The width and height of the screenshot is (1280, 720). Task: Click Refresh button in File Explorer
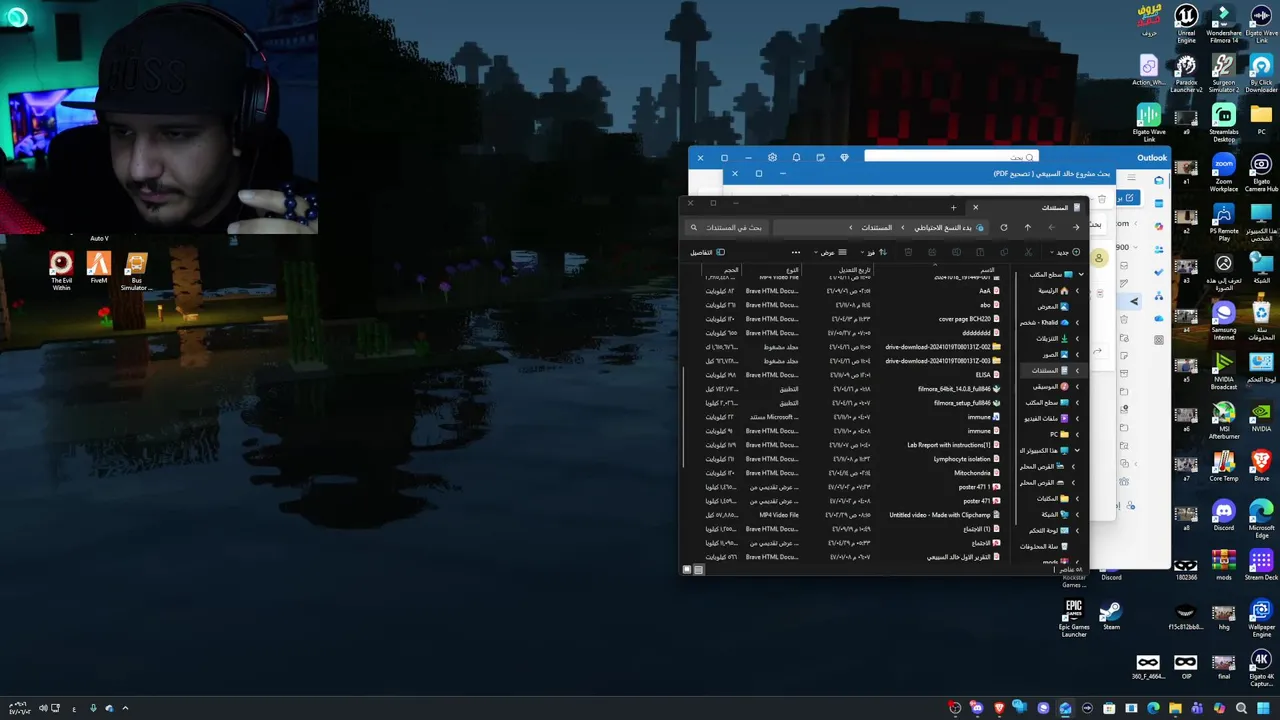1004,228
